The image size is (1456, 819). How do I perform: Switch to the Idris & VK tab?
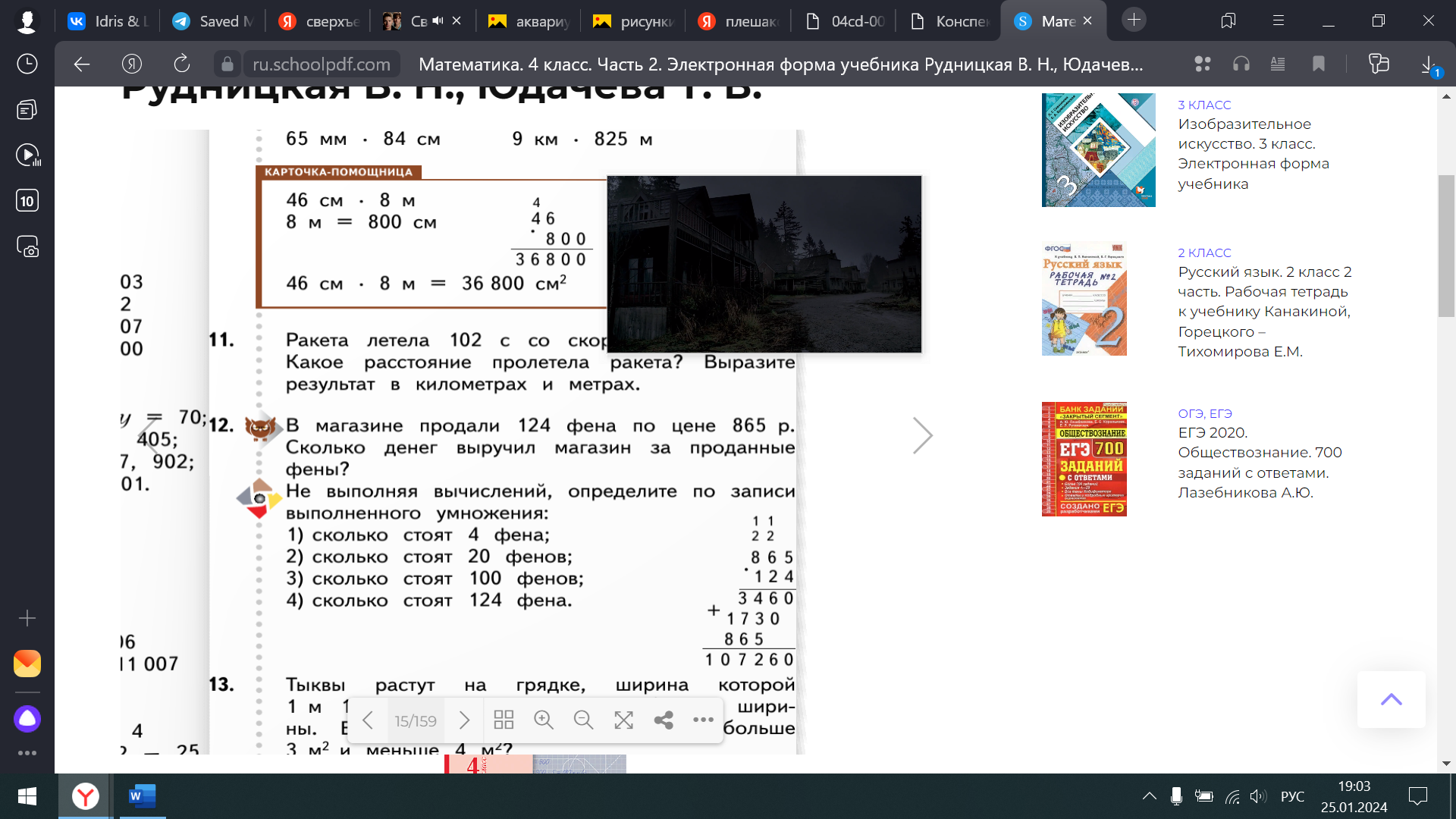[108, 21]
